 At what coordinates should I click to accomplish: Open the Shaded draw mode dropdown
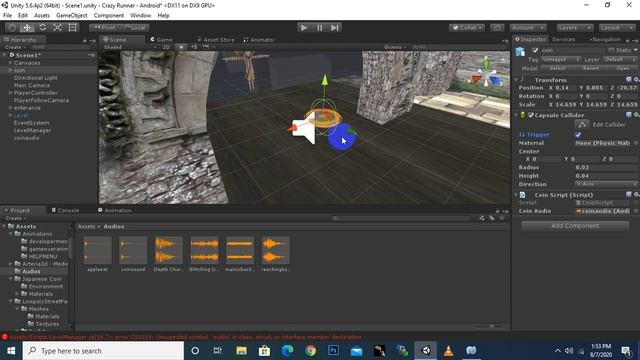[129, 47]
